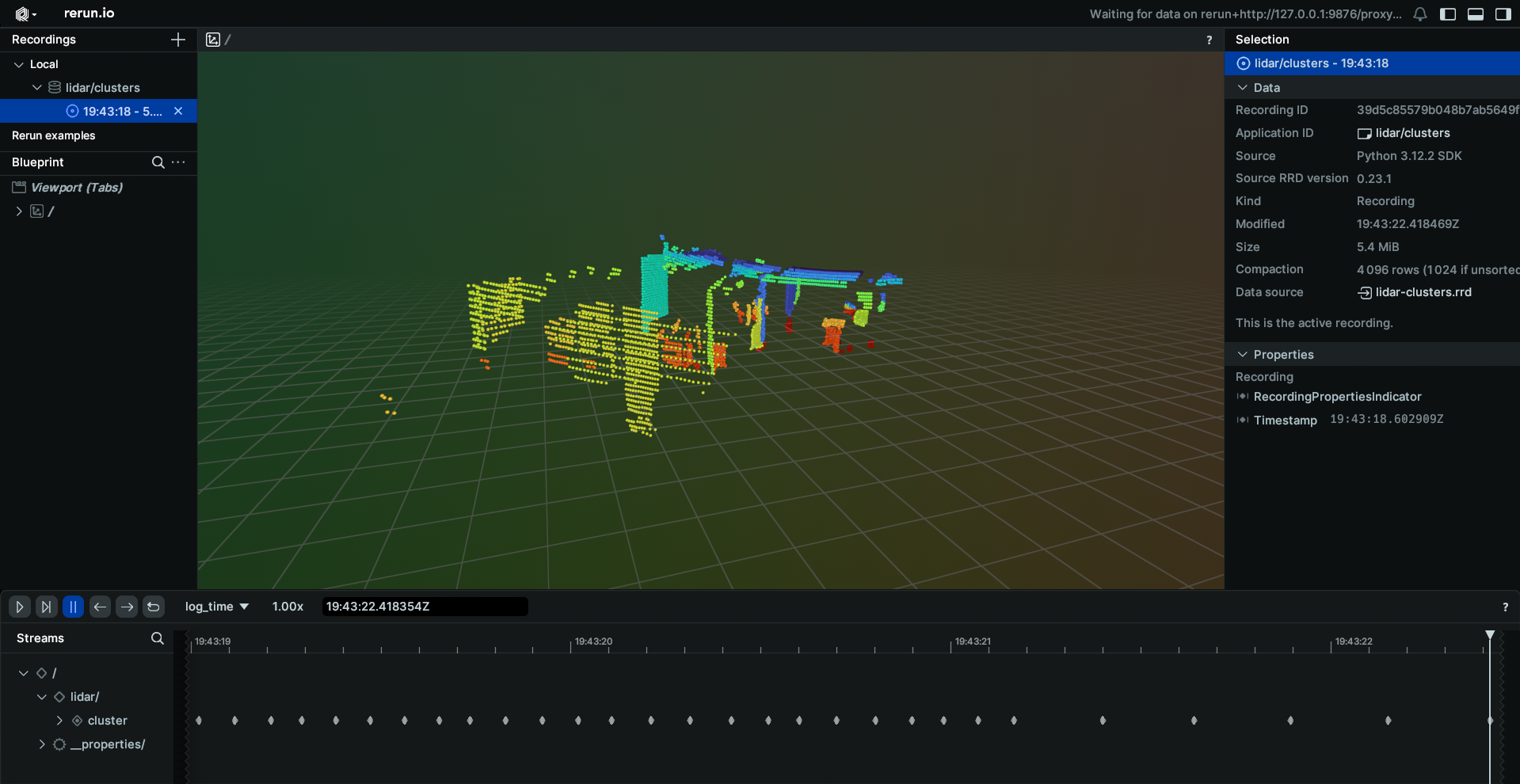Close the 19:43:18 recording
This screenshot has height=784, width=1520.
point(178,112)
